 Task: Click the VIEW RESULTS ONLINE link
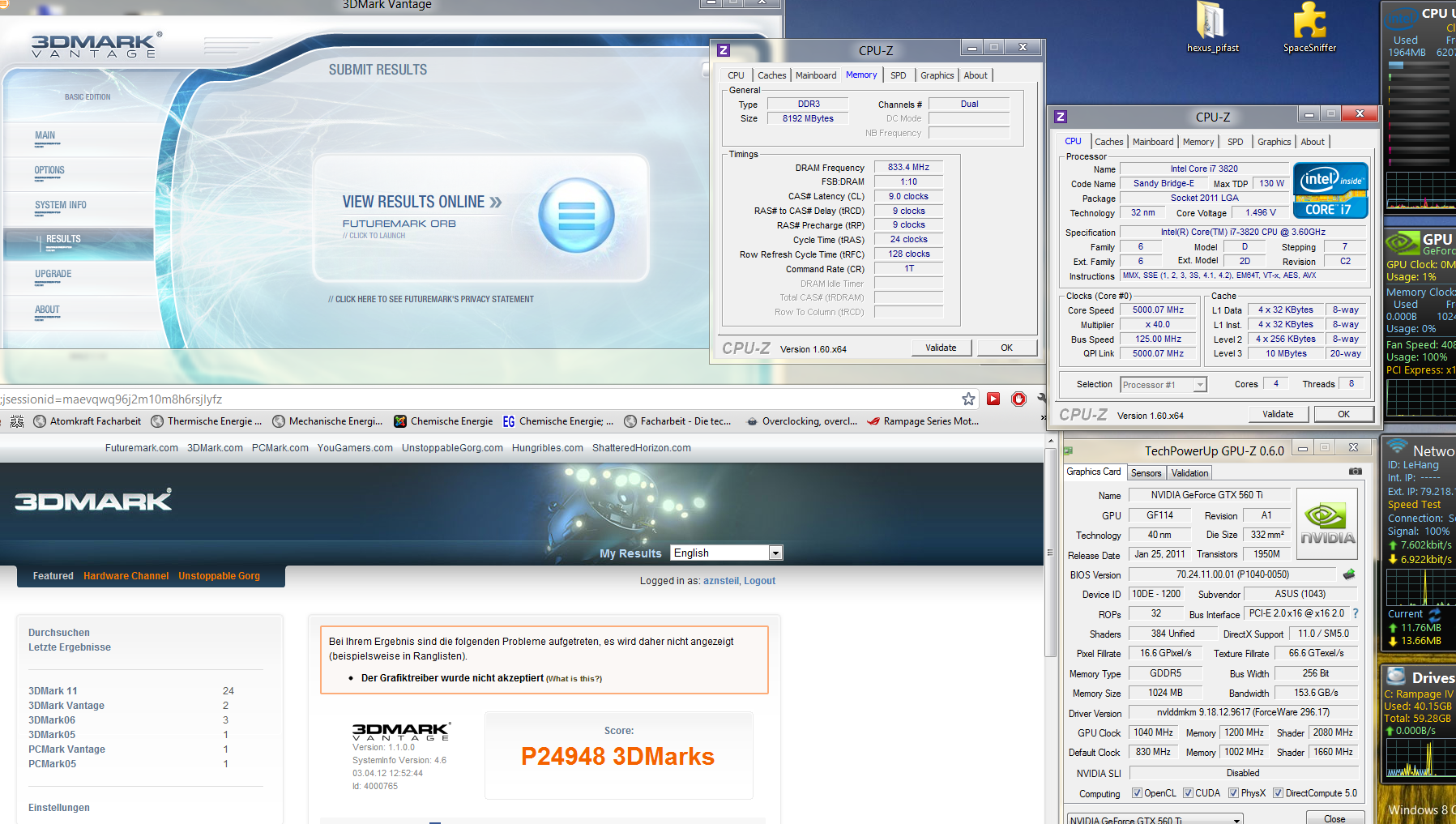pyautogui.click(x=422, y=202)
